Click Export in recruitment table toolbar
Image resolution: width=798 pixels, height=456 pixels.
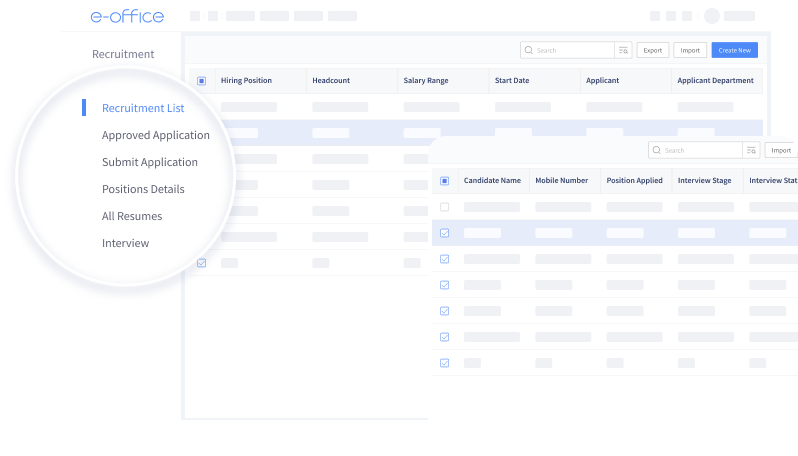click(x=652, y=50)
